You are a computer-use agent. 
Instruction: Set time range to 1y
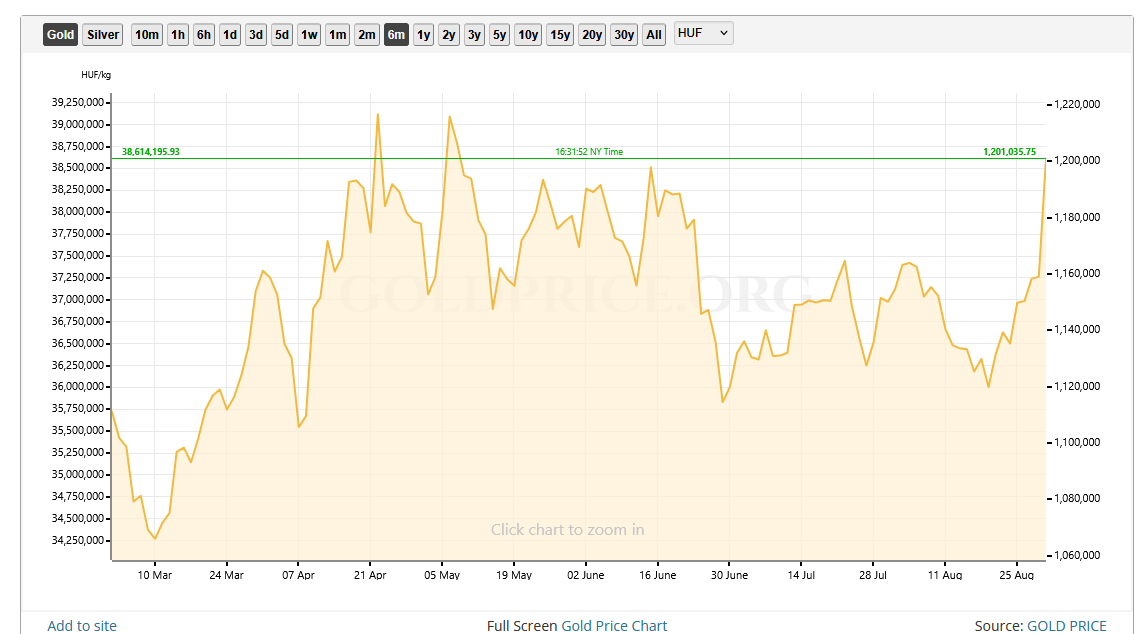pyautogui.click(x=423, y=34)
